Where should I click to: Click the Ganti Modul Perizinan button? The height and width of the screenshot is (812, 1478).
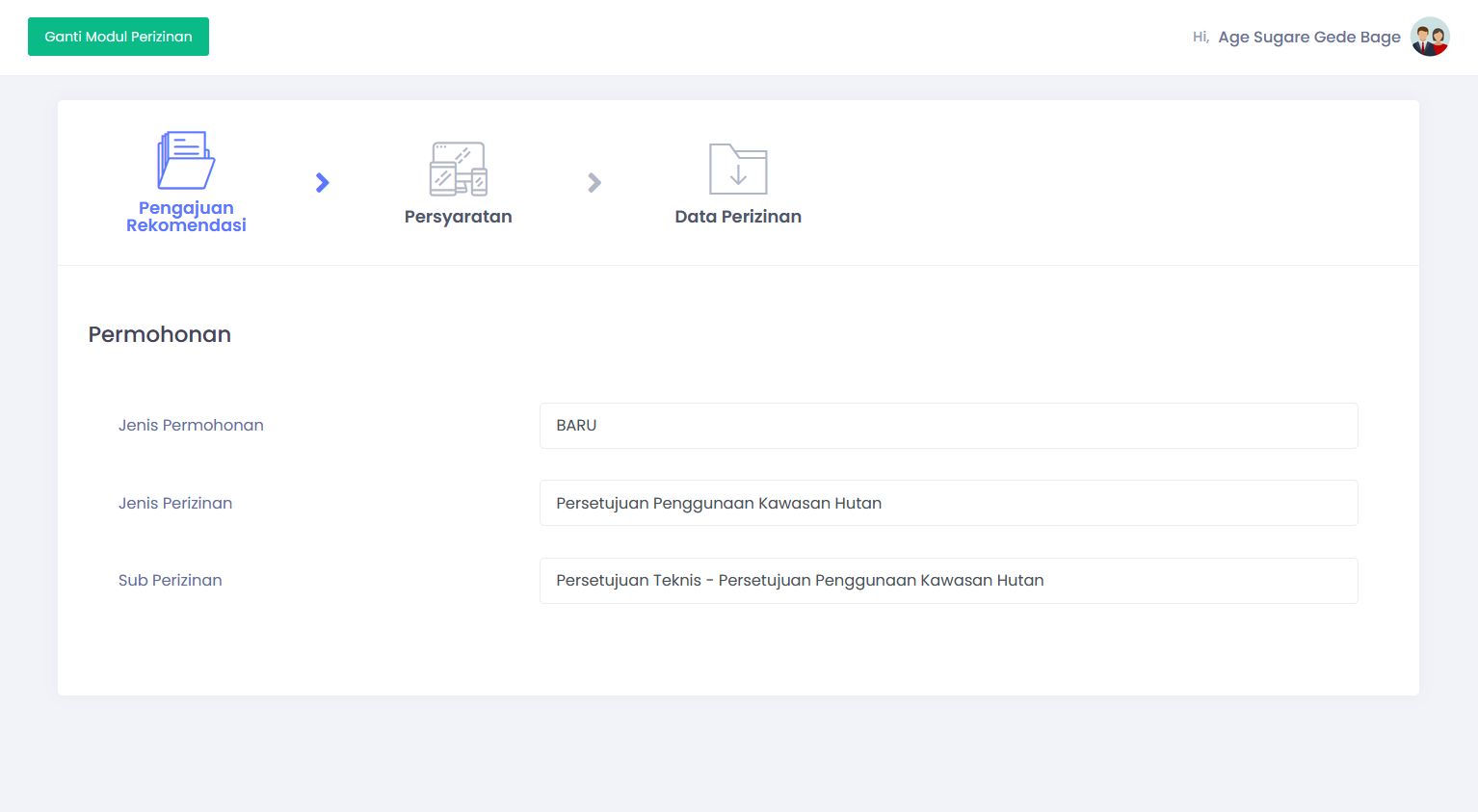(x=119, y=37)
